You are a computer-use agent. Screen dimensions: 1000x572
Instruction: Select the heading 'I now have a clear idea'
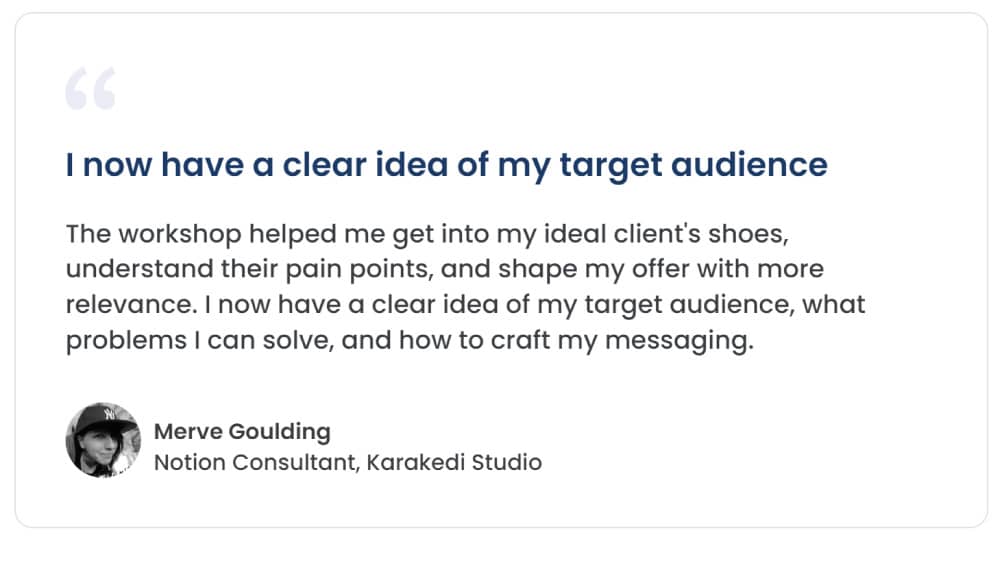click(446, 165)
